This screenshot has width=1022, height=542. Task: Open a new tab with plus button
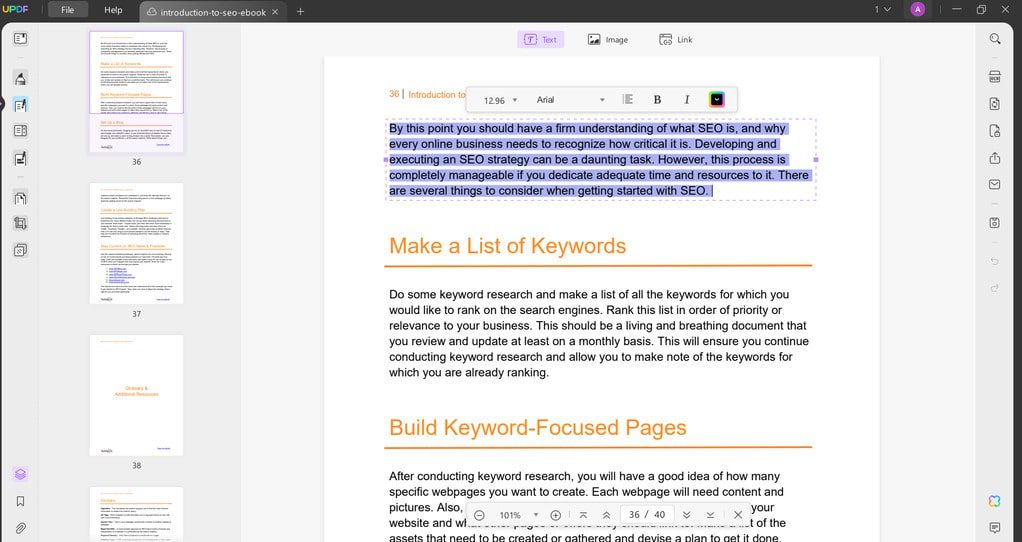click(300, 11)
